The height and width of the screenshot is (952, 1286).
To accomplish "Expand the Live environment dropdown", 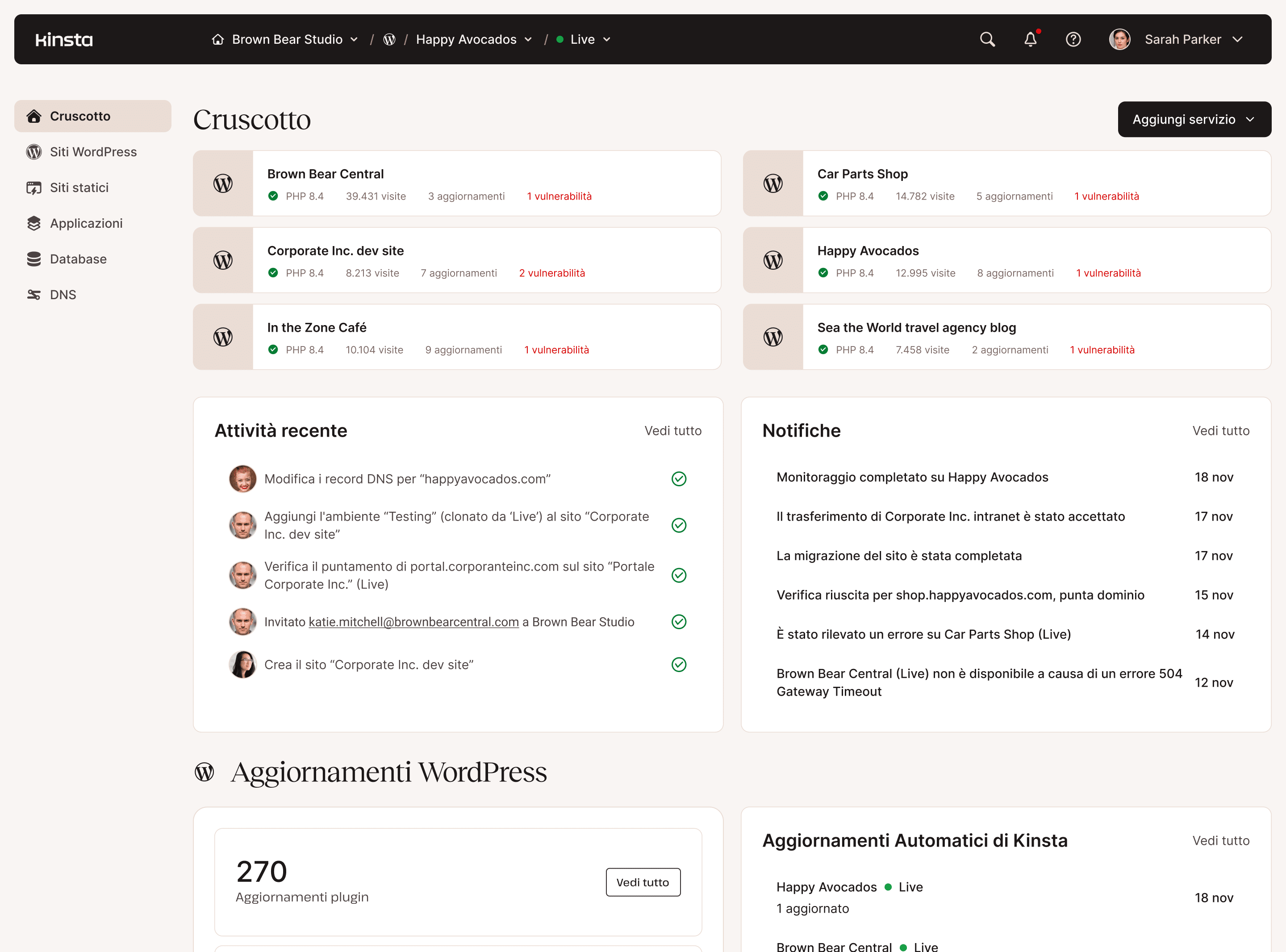I will [x=584, y=39].
